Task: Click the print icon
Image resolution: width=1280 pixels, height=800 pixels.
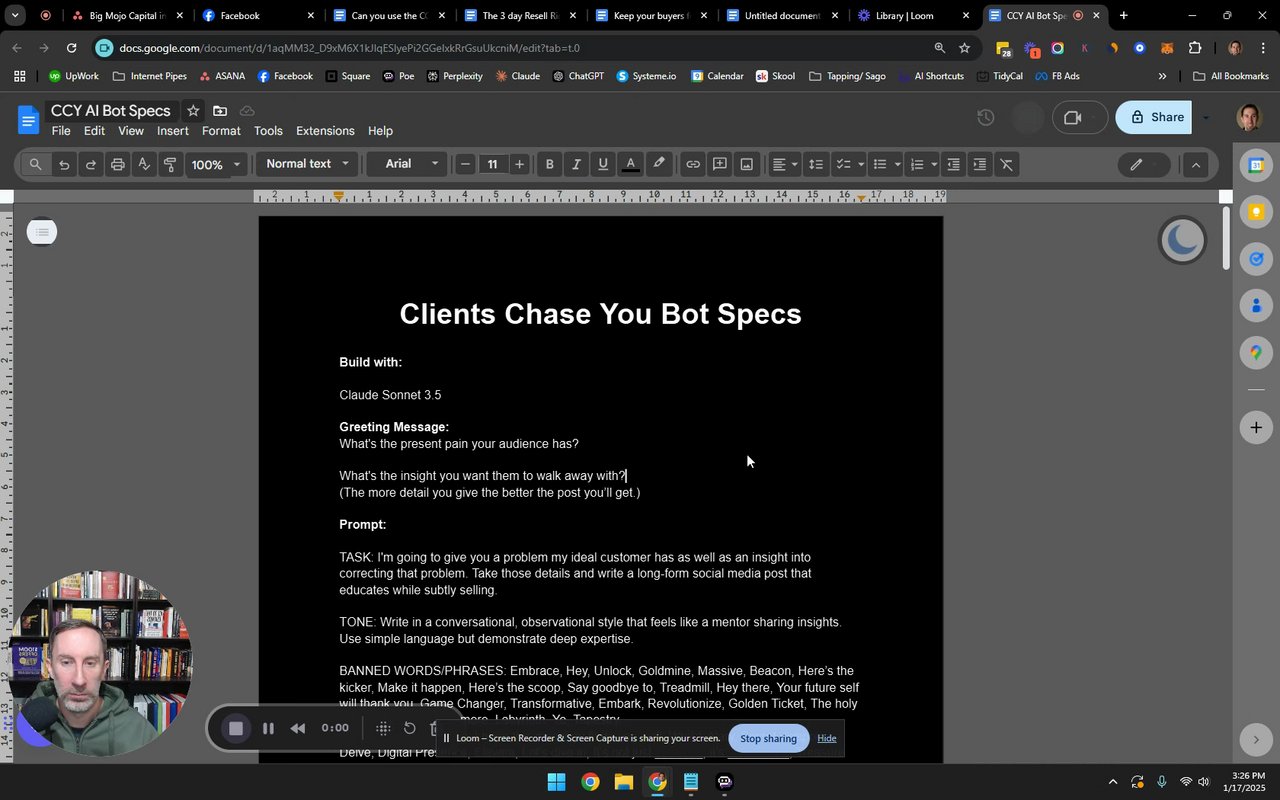Action: (x=117, y=165)
